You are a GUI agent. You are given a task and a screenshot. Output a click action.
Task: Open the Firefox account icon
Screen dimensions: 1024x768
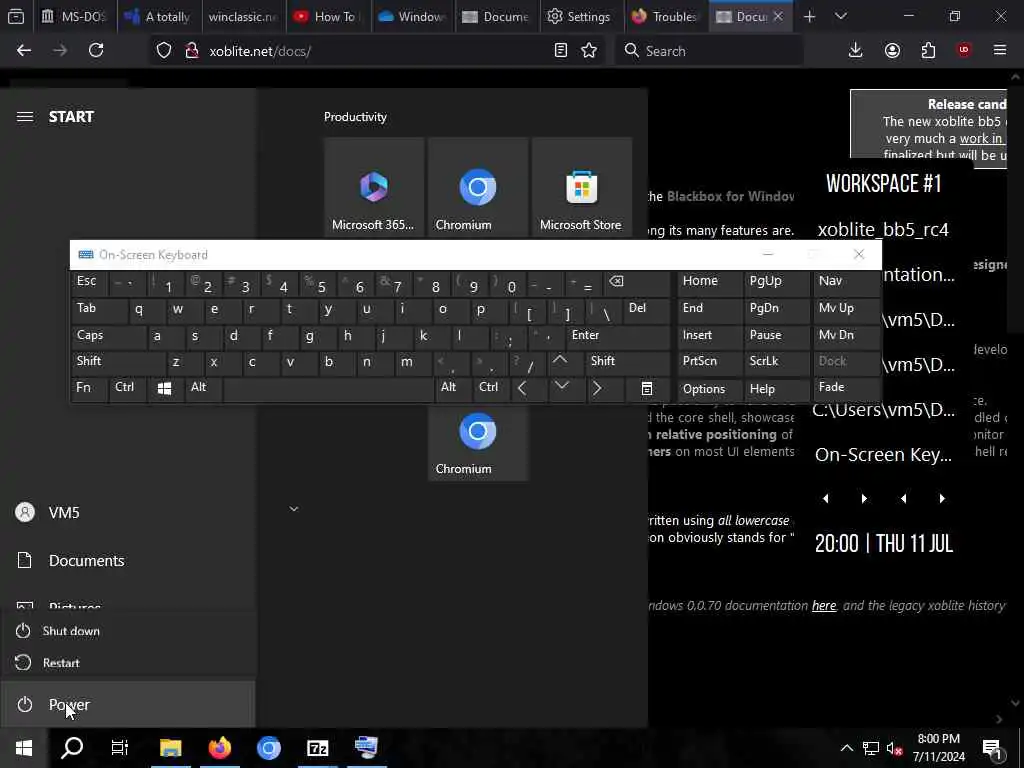click(x=892, y=50)
